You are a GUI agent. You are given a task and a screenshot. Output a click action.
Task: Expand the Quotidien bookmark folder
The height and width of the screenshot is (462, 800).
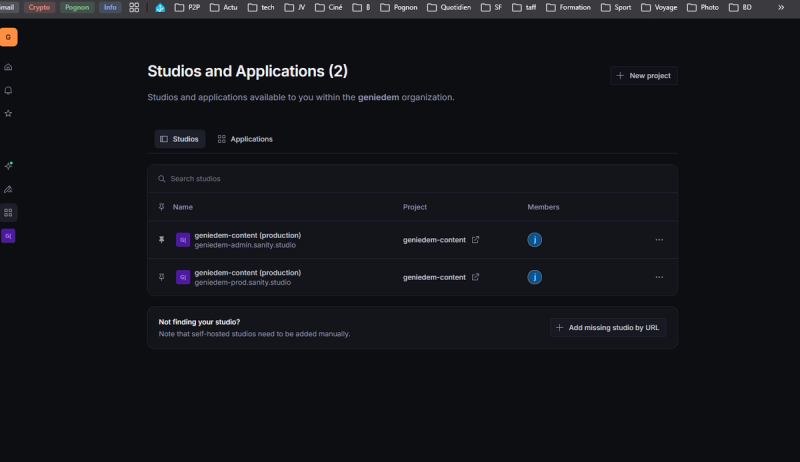449,7
